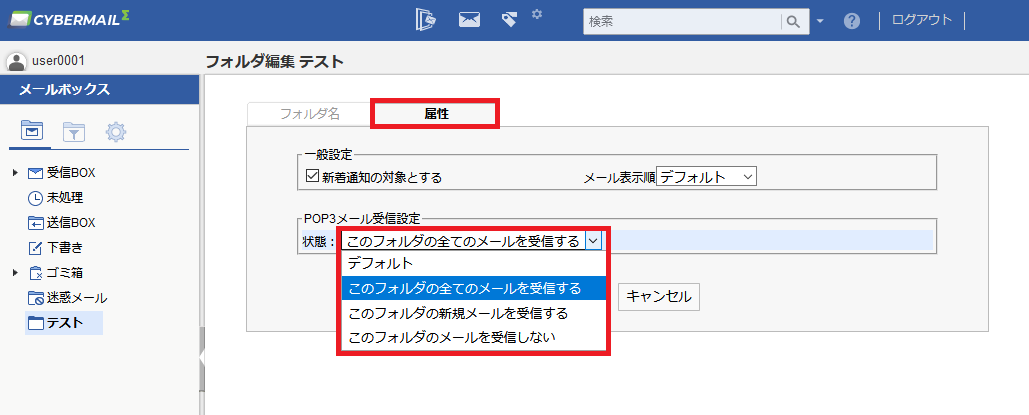Open the sidebar gear settings icon
Screen dimensions: 1029x415
(116, 132)
